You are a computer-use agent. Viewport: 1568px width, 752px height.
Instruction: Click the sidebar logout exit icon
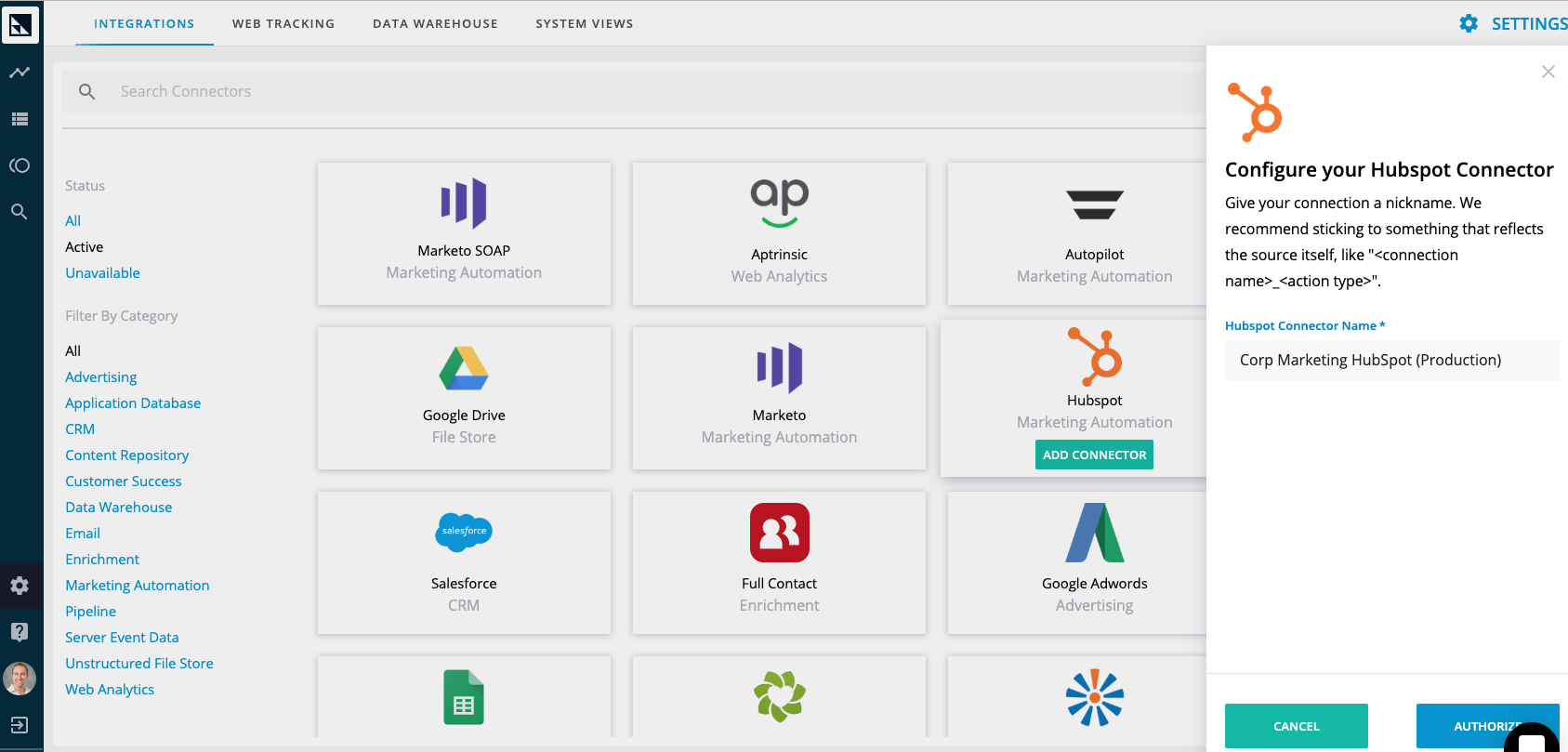(x=20, y=725)
